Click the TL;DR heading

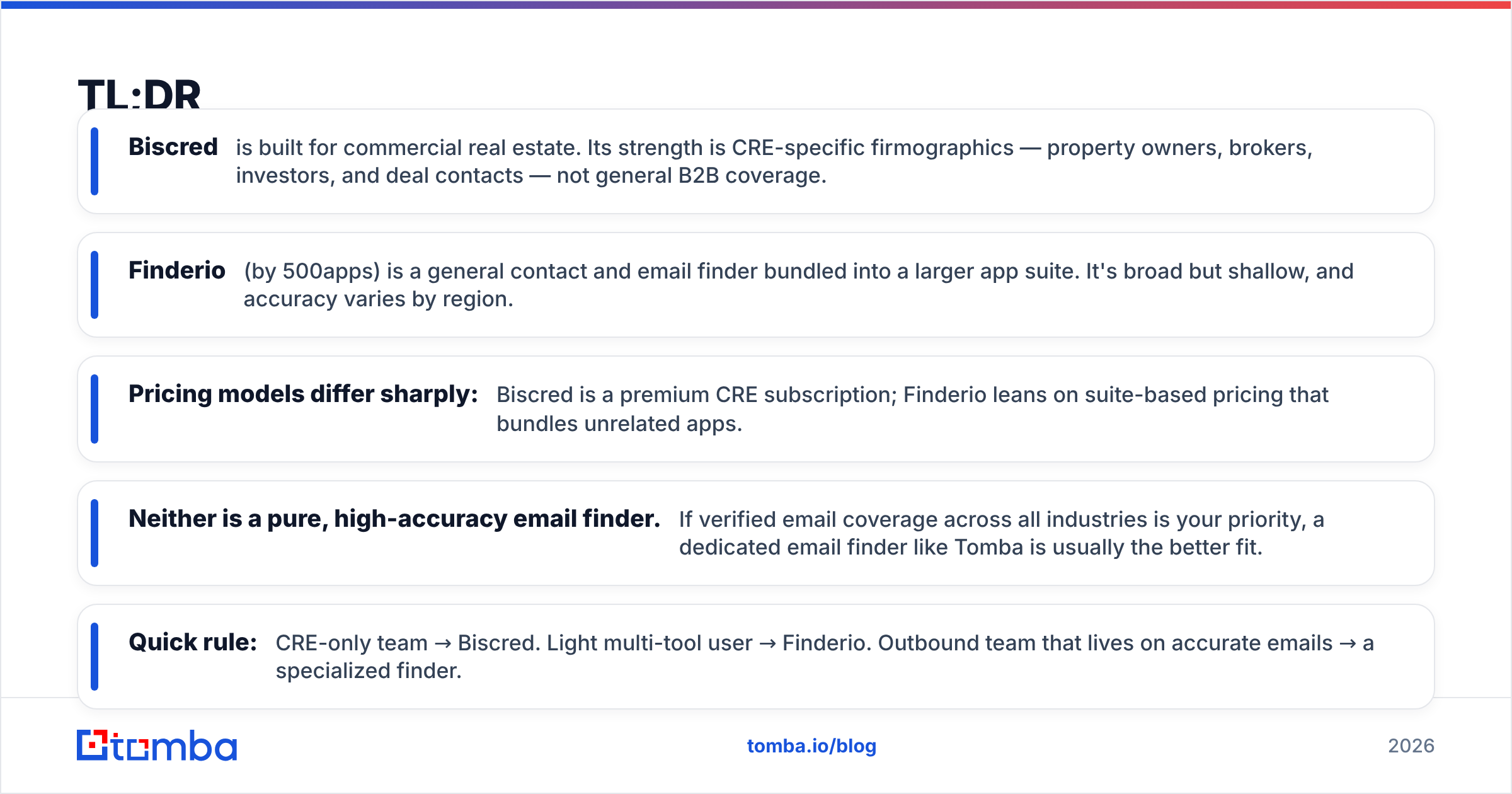pyautogui.click(x=139, y=94)
